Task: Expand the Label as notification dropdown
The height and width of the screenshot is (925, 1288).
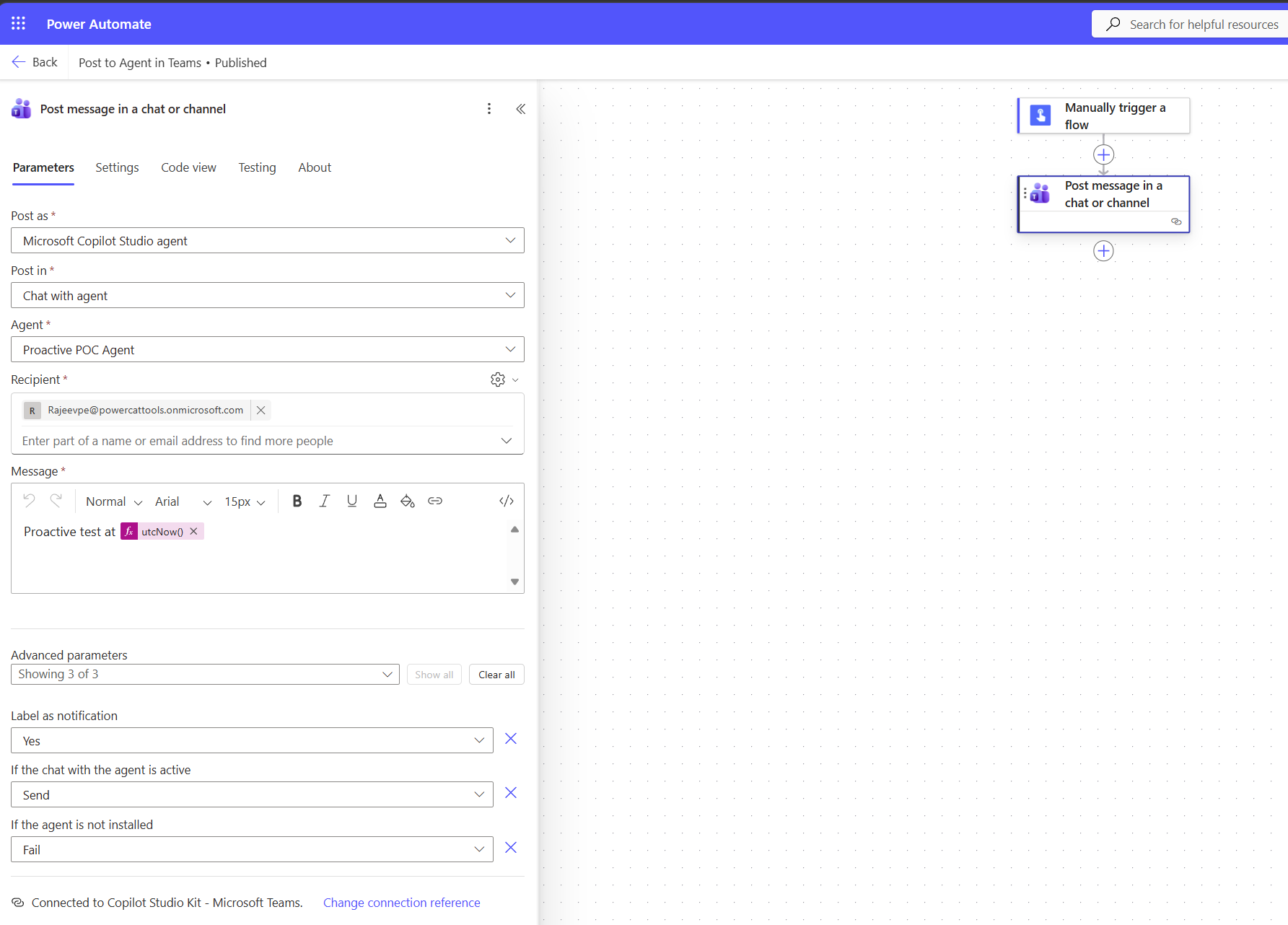Action: [x=252, y=740]
